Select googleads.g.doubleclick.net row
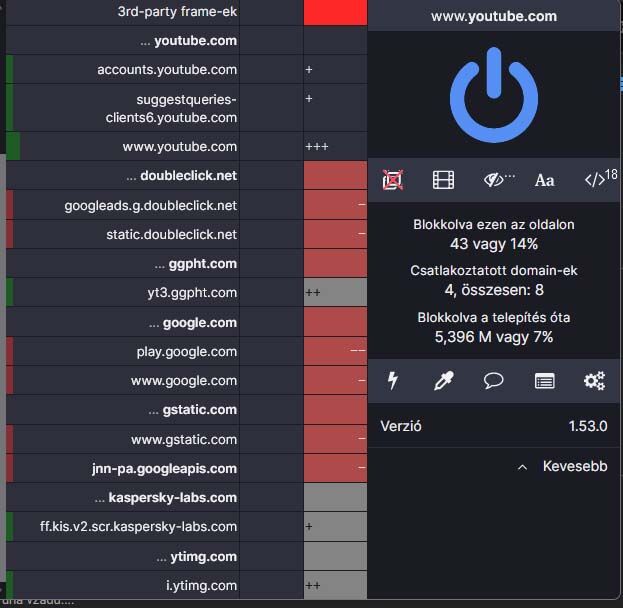623x608 pixels. pos(123,205)
